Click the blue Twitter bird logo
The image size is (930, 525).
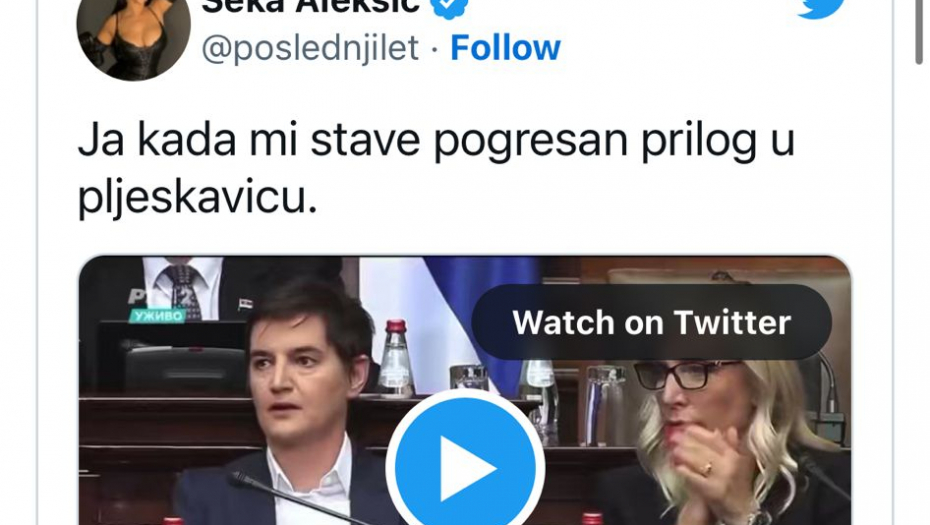[821, 8]
